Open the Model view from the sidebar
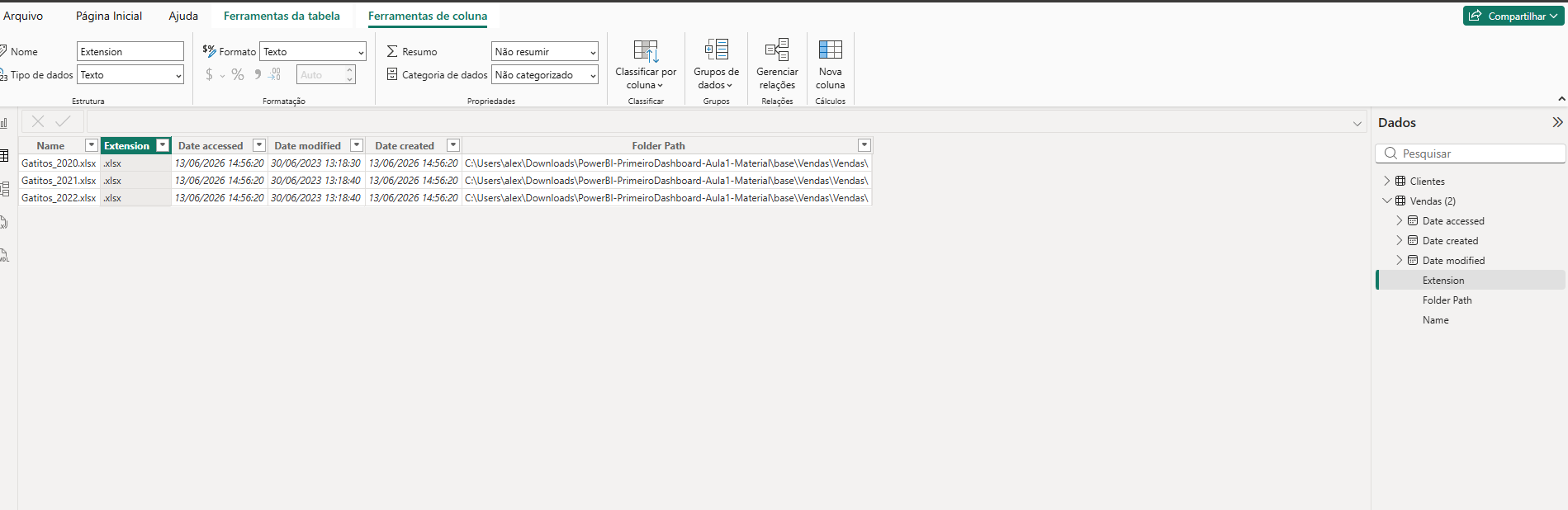The image size is (1568, 510). pyautogui.click(x=4, y=189)
